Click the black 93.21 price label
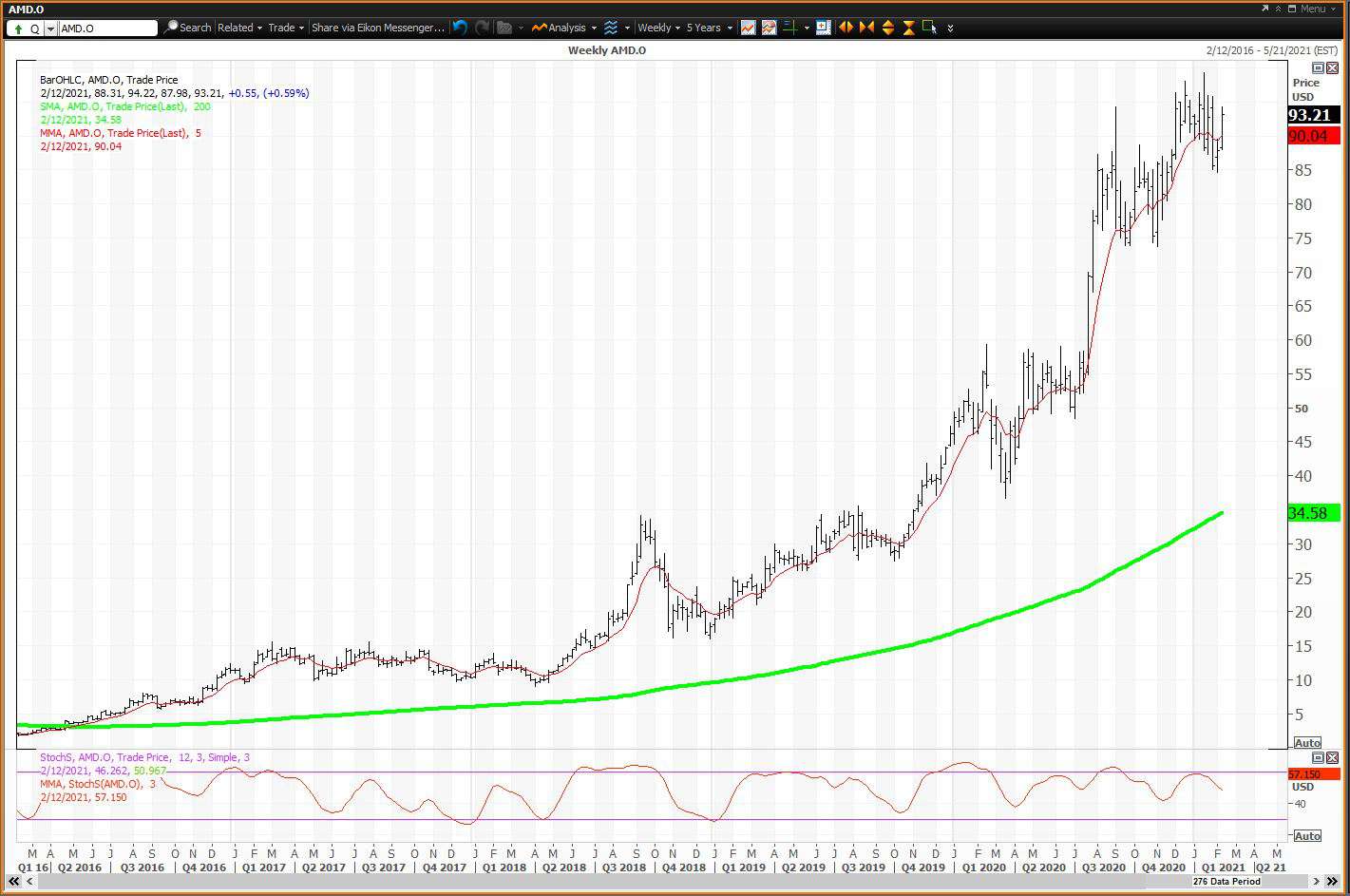Image resolution: width=1350 pixels, height=896 pixels. pos(1313,115)
